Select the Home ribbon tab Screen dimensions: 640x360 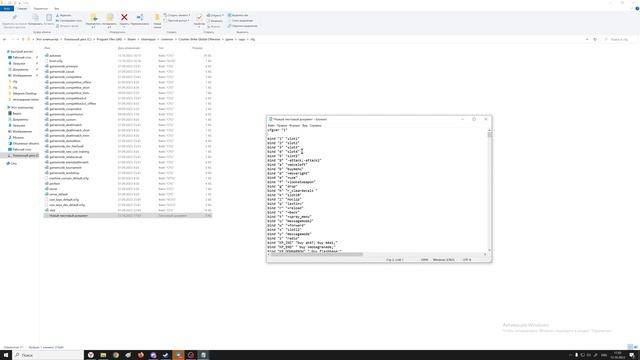click(22, 8)
